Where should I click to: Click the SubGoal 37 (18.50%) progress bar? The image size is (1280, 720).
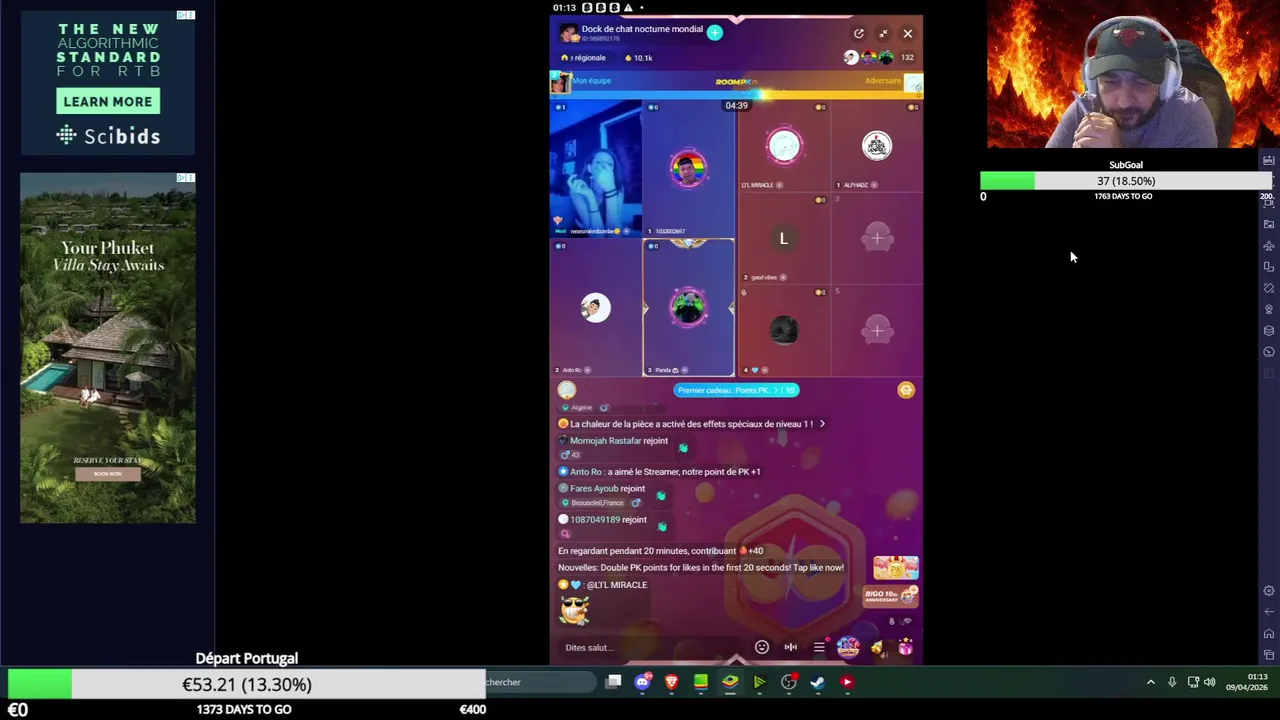coord(1126,181)
